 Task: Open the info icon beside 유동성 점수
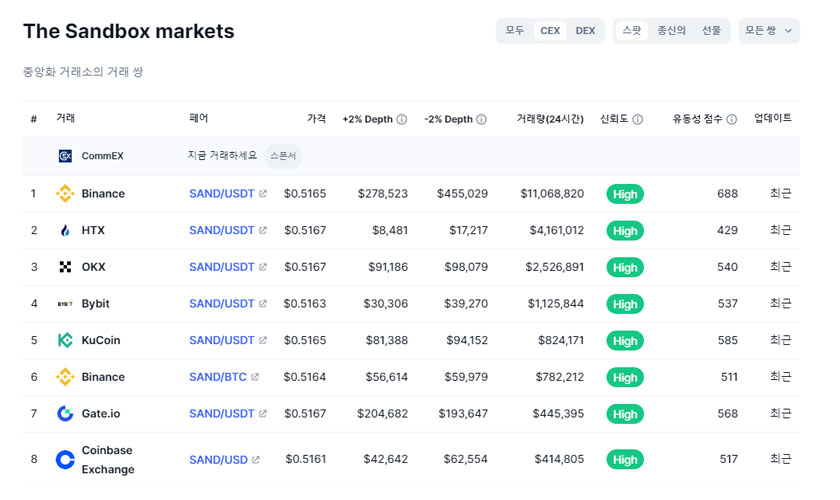pos(732,120)
